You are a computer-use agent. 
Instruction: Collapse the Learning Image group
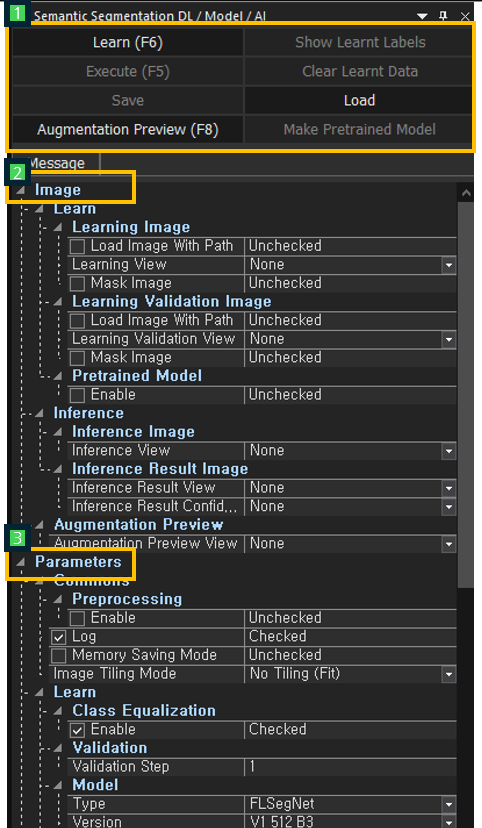(58, 228)
